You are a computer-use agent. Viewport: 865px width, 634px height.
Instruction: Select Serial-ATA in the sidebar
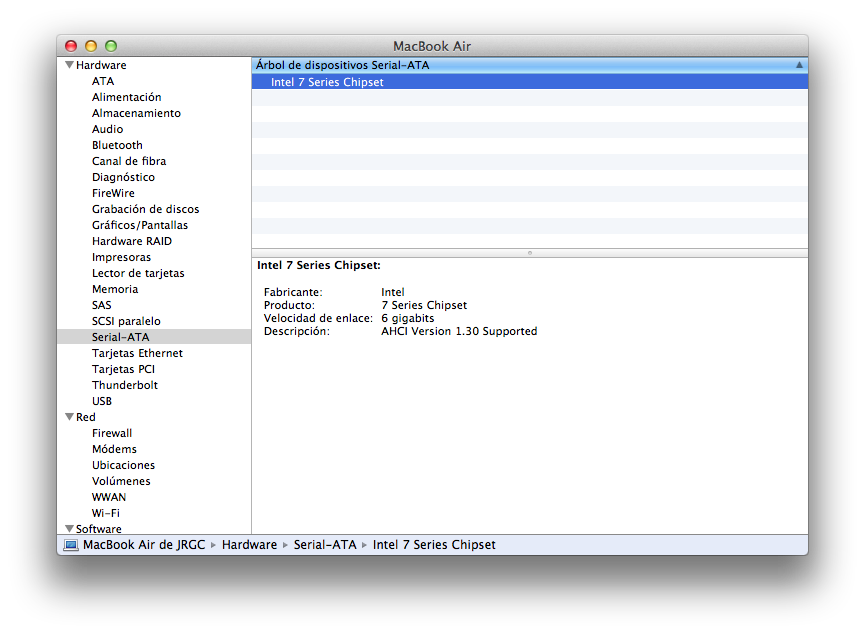[154, 337]
